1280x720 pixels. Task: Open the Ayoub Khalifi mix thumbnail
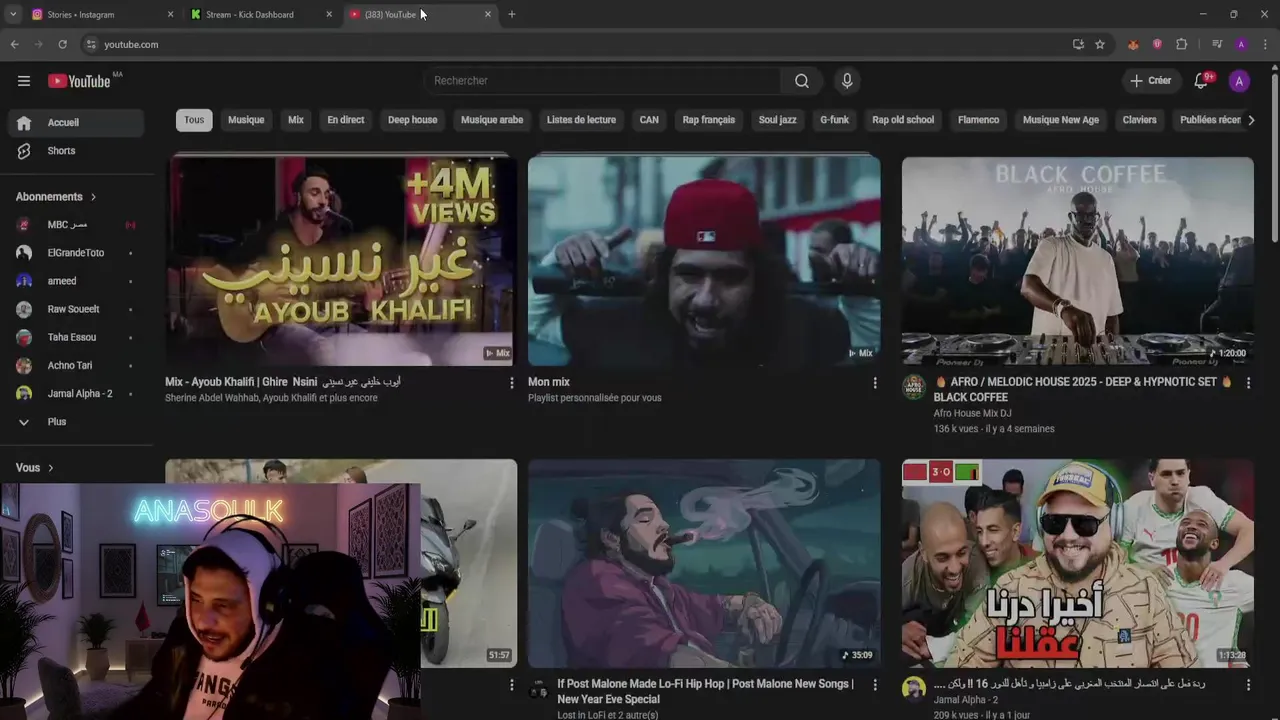coord(341,261)
